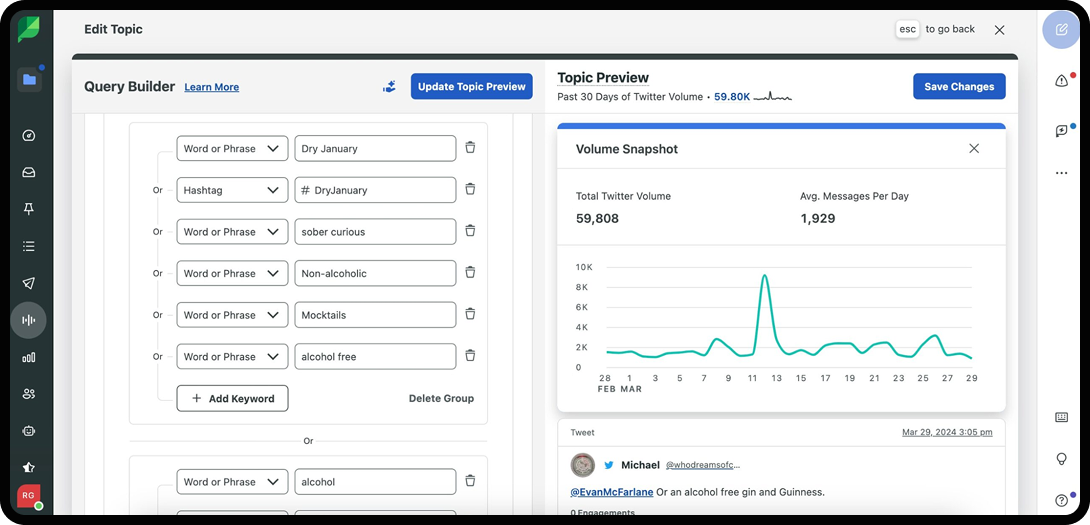Click the RG user avatar
The width and height of the screenshot is (1090, 525).
click(29, 496)
